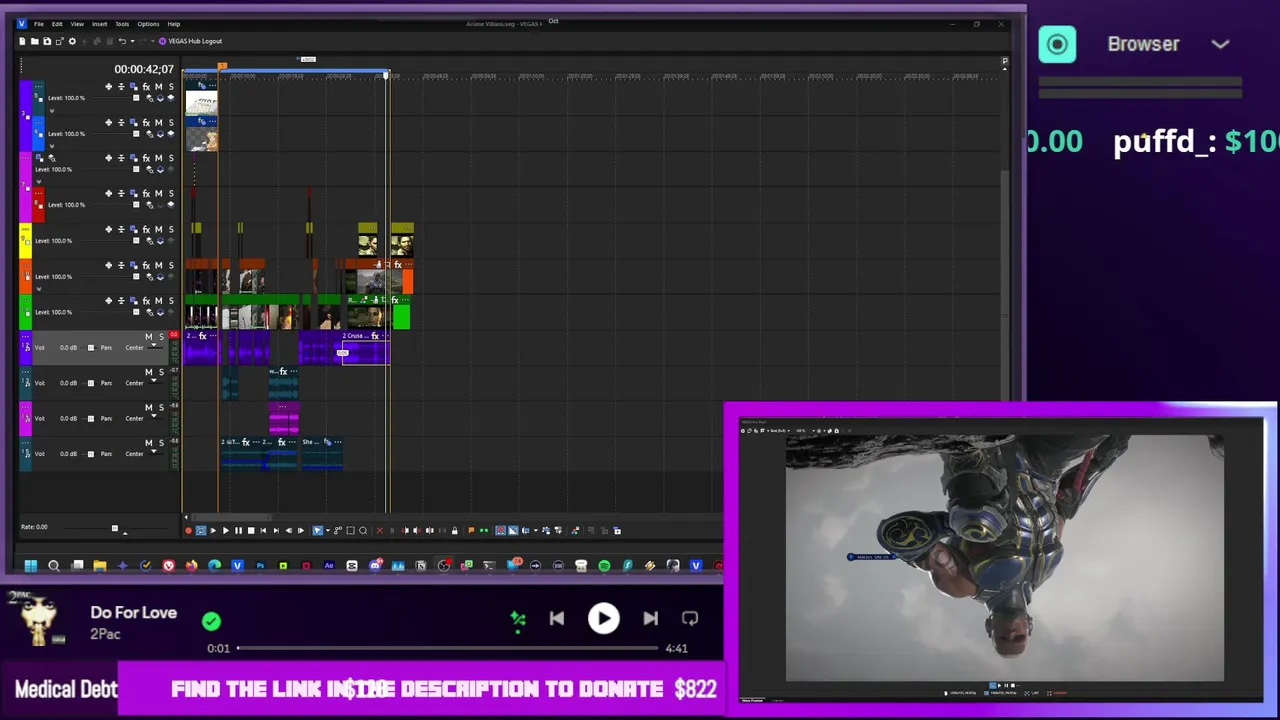
Task: Open event FX on the 'She...' audio clip
Action: [x=327, y=442]
